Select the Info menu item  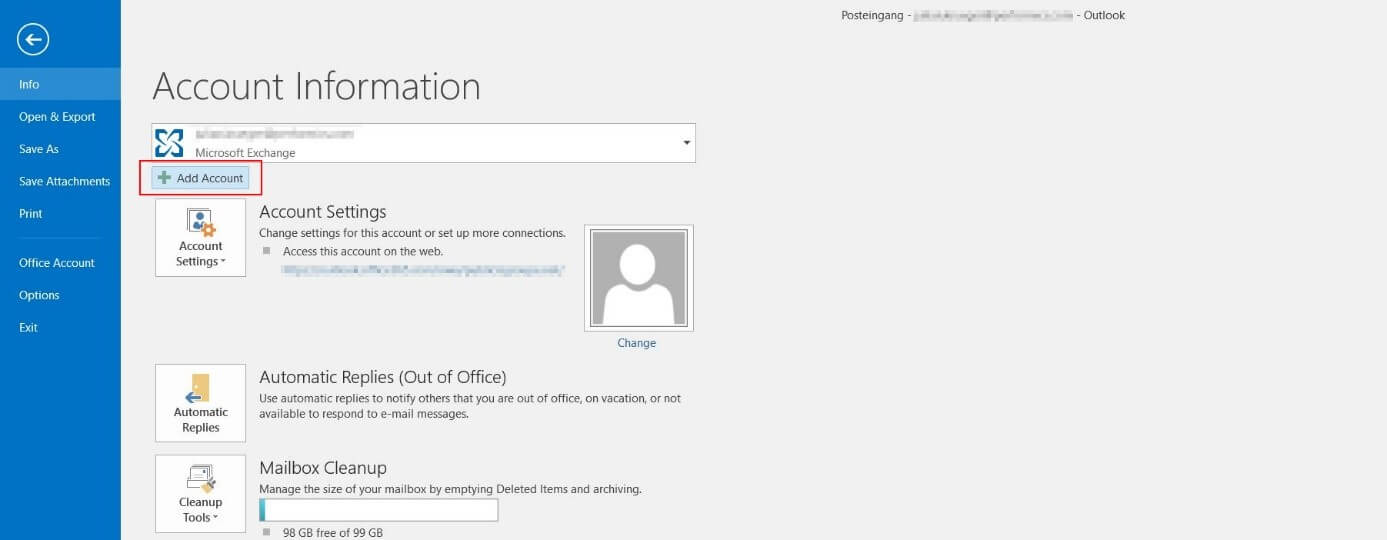[x=60, y=85]
